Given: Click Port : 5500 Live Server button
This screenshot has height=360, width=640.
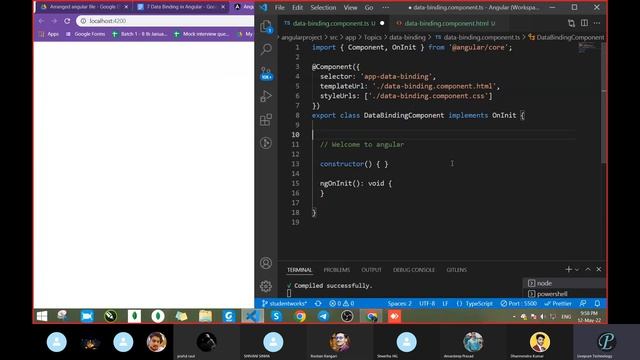Looking at the screenshot, I should (x=519, y=303).
